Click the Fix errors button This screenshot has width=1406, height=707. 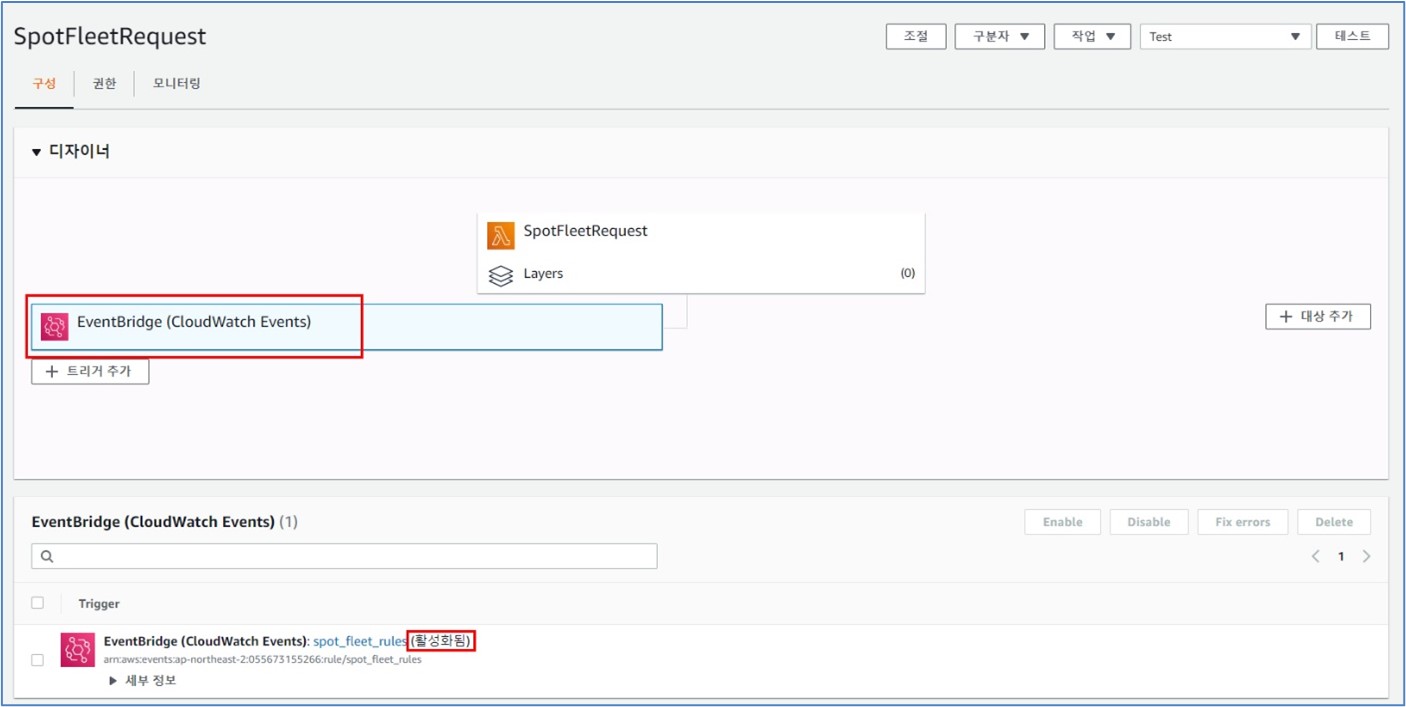click(1243, 522)
